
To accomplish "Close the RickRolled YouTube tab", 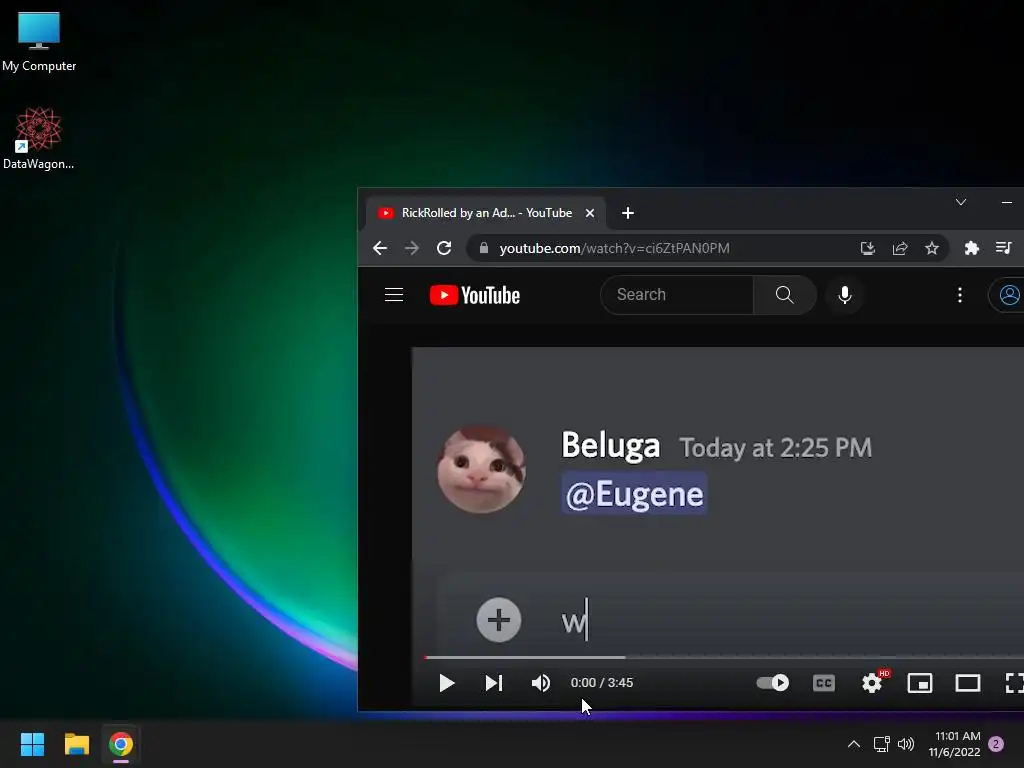I will [x=590, y=213].
